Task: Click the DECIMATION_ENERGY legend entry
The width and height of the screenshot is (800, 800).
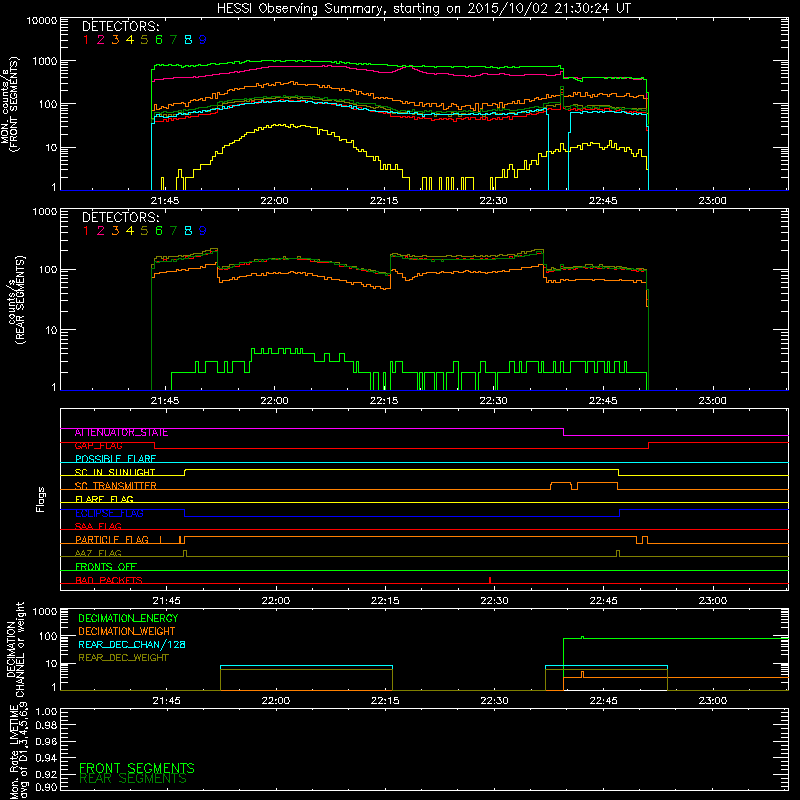Action: tap(128, 618)
